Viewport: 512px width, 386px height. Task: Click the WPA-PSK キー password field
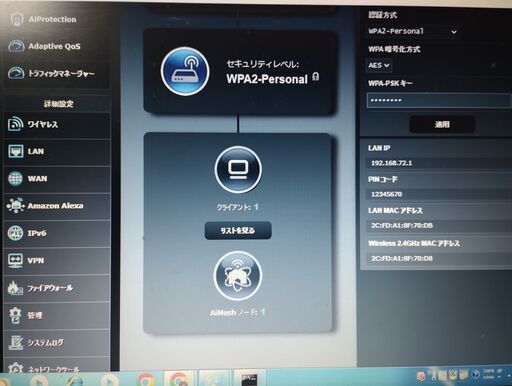click(x=439, y=100)
